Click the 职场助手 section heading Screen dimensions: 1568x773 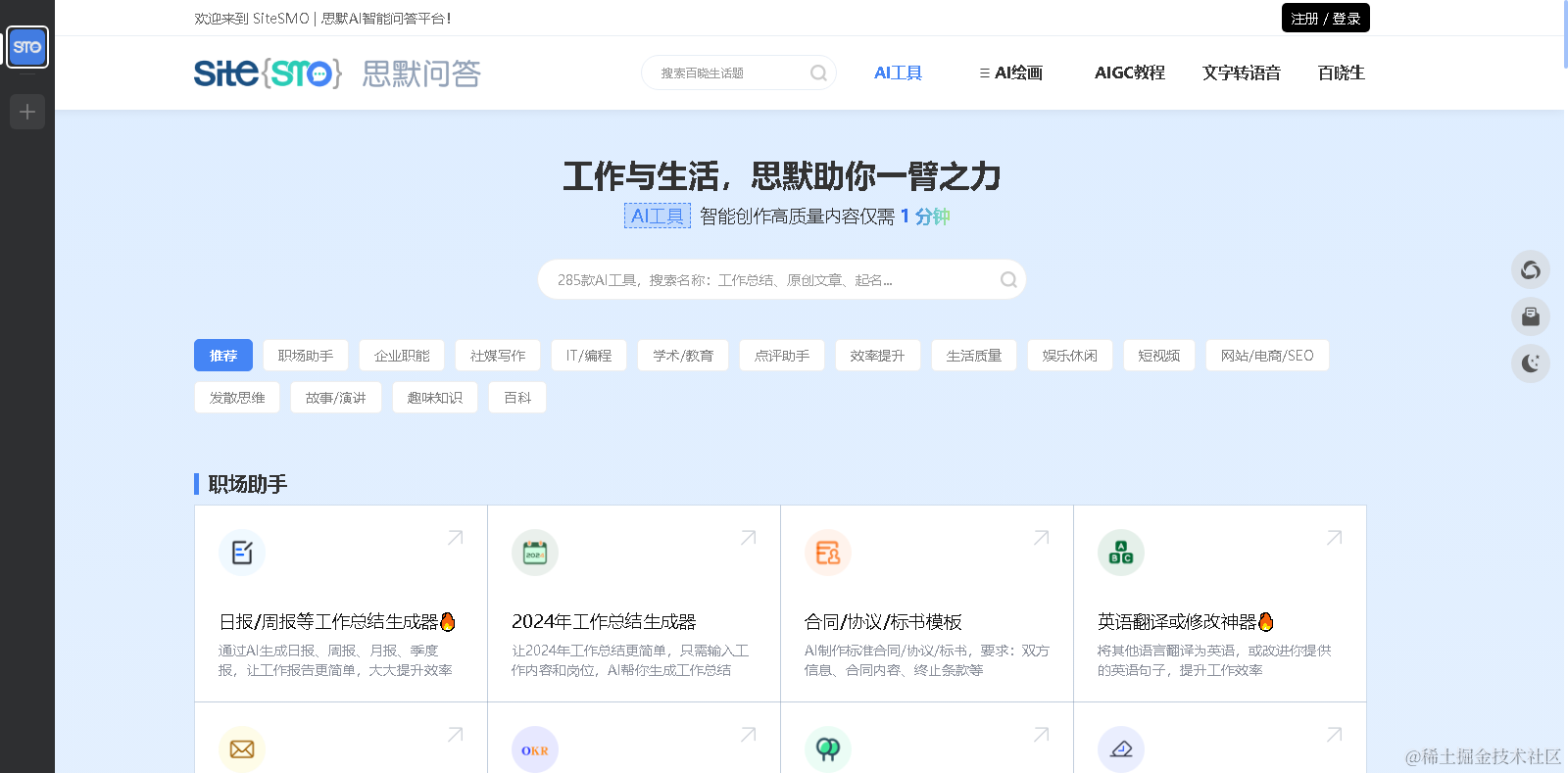coord(248,484)
